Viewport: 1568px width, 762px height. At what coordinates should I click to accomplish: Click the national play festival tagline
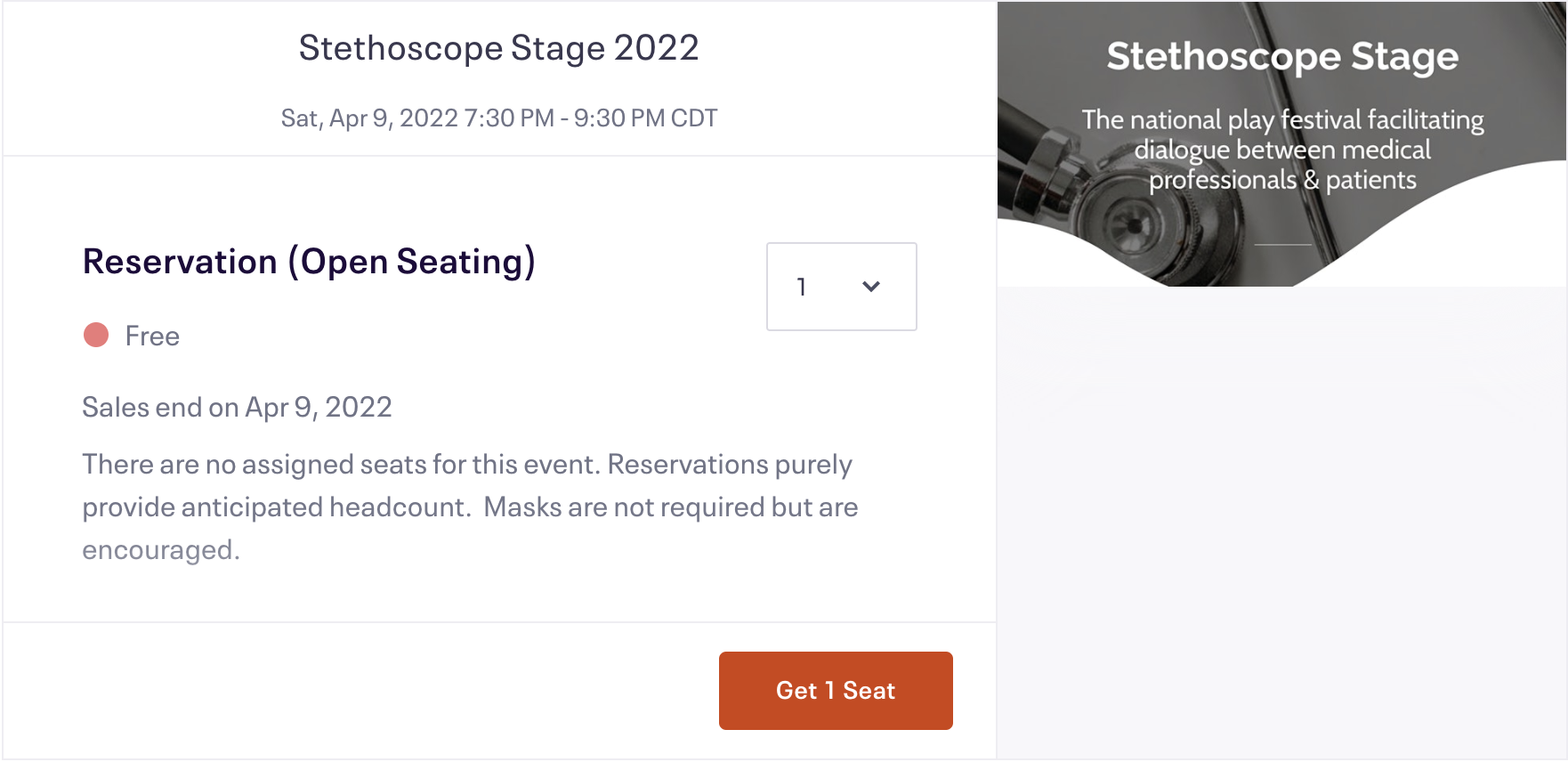pos(1282,150)
